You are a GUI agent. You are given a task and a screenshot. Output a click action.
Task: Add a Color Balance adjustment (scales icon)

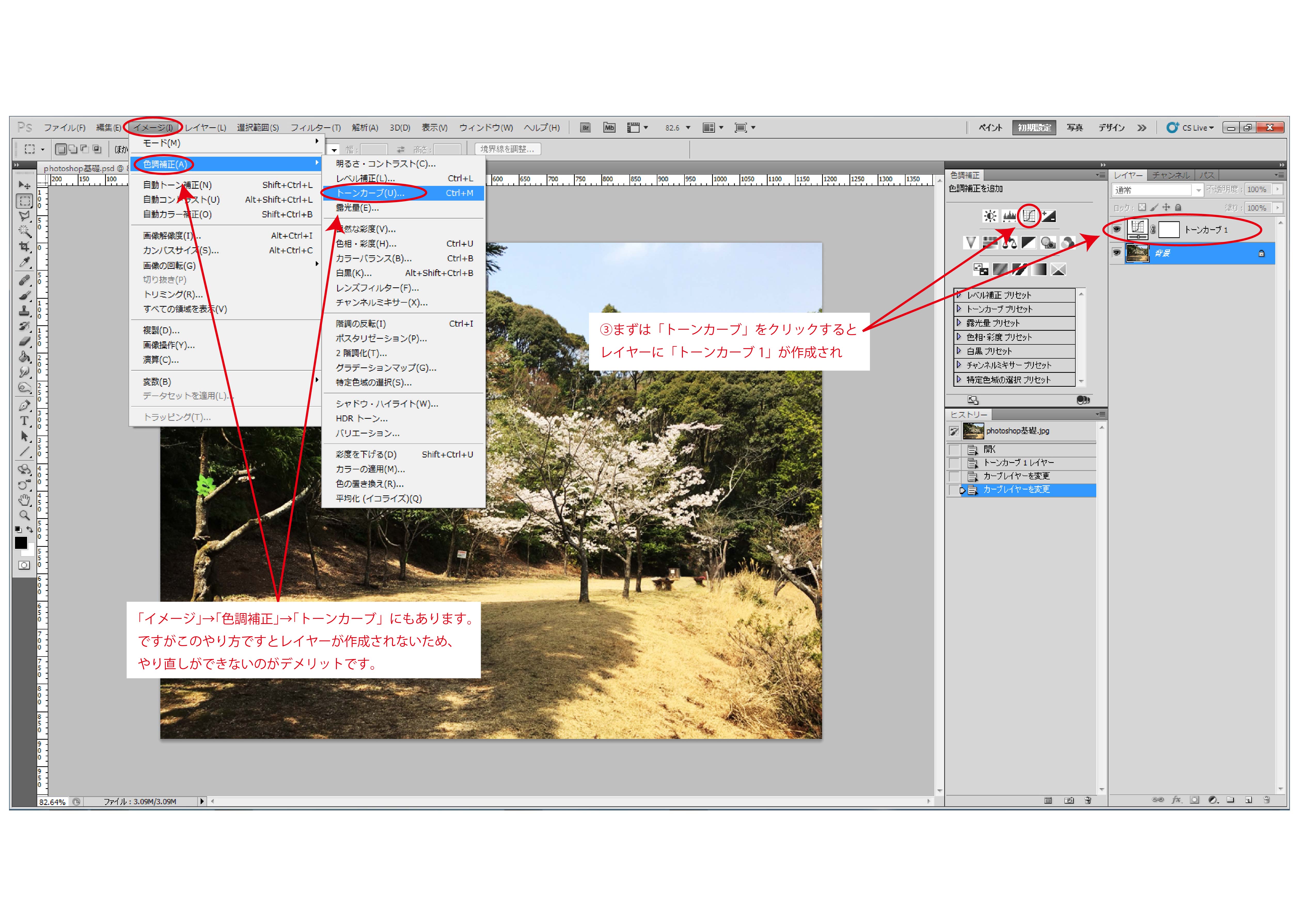pos(1009,243)
